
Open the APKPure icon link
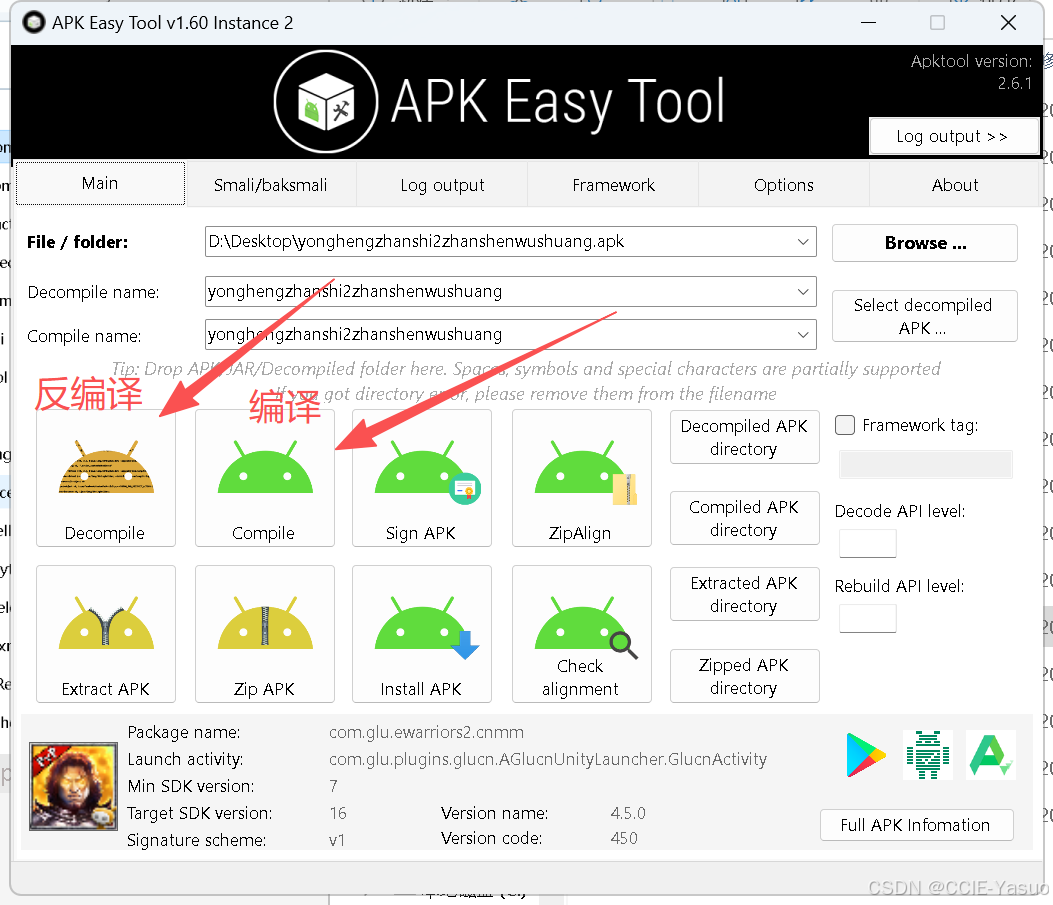(x=991, y=755)
